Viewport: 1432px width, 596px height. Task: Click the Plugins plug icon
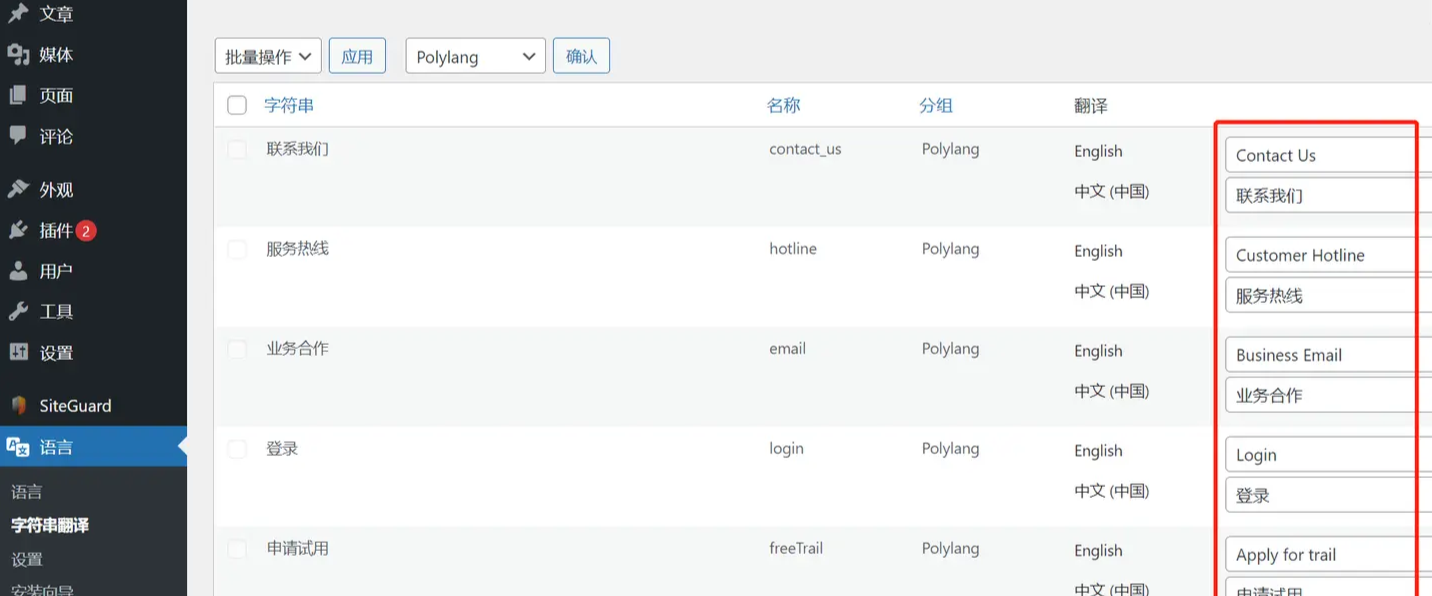click(18, 230)
